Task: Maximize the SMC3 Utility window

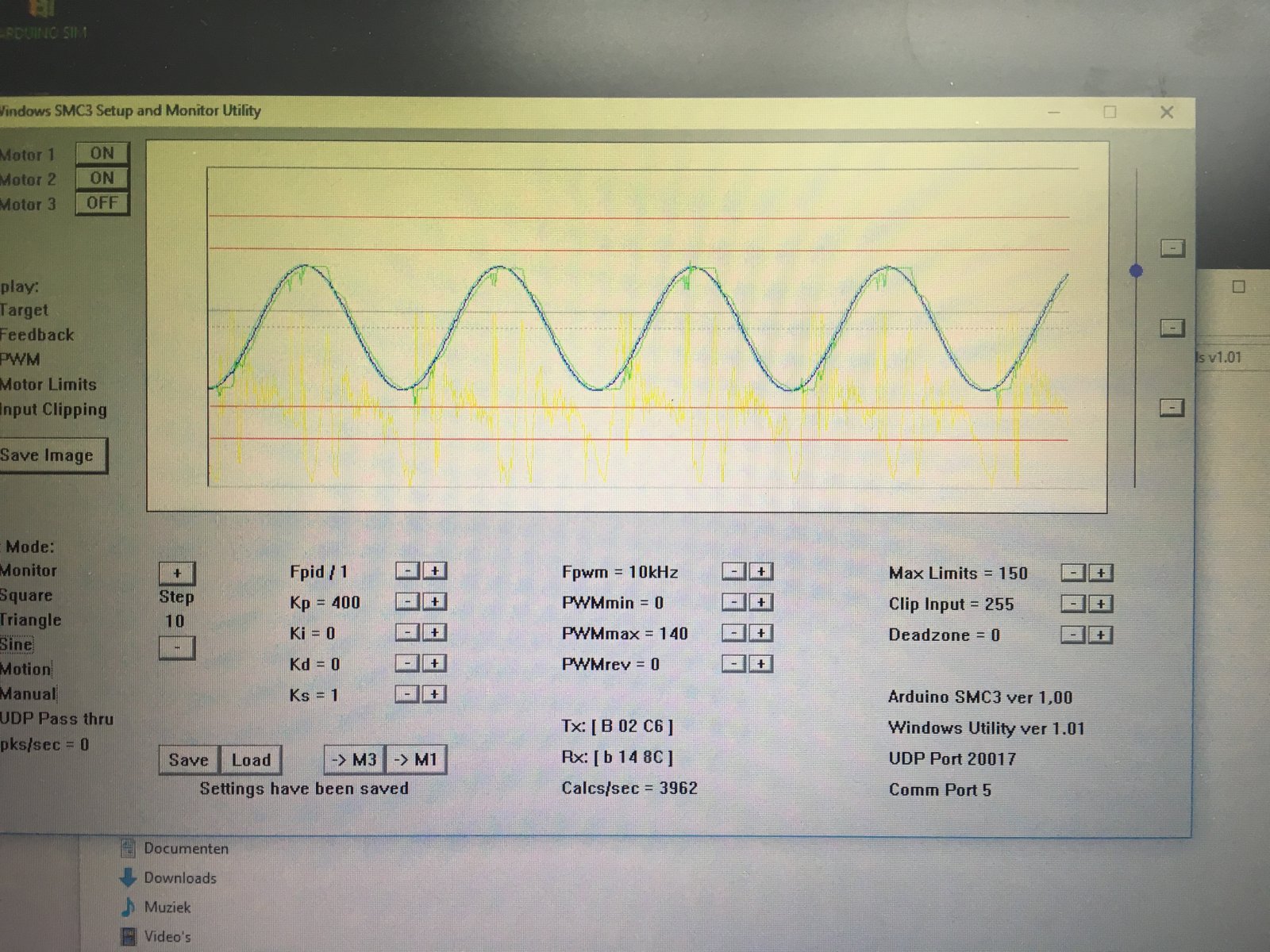Action: (1110, 112)
